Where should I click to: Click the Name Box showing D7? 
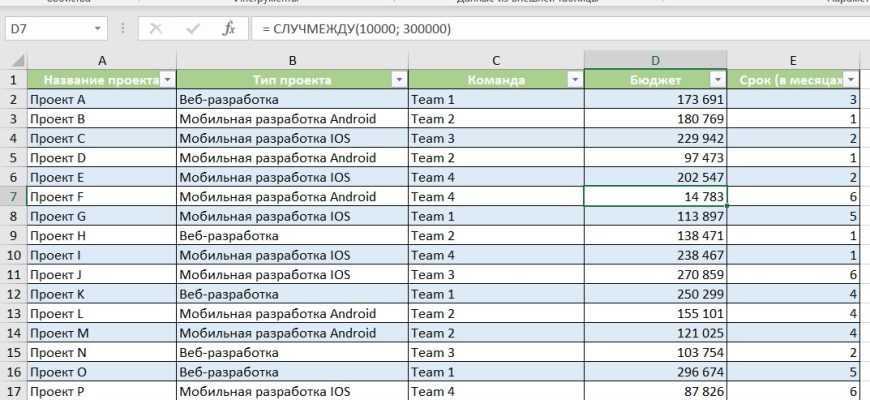[x=45, y=29]
